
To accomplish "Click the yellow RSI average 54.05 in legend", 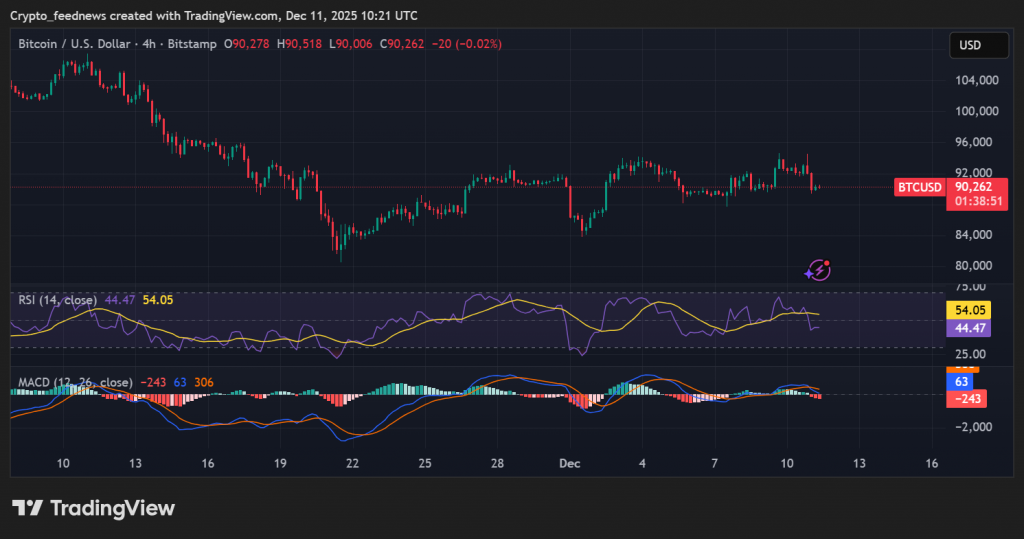I will (158, 300).
